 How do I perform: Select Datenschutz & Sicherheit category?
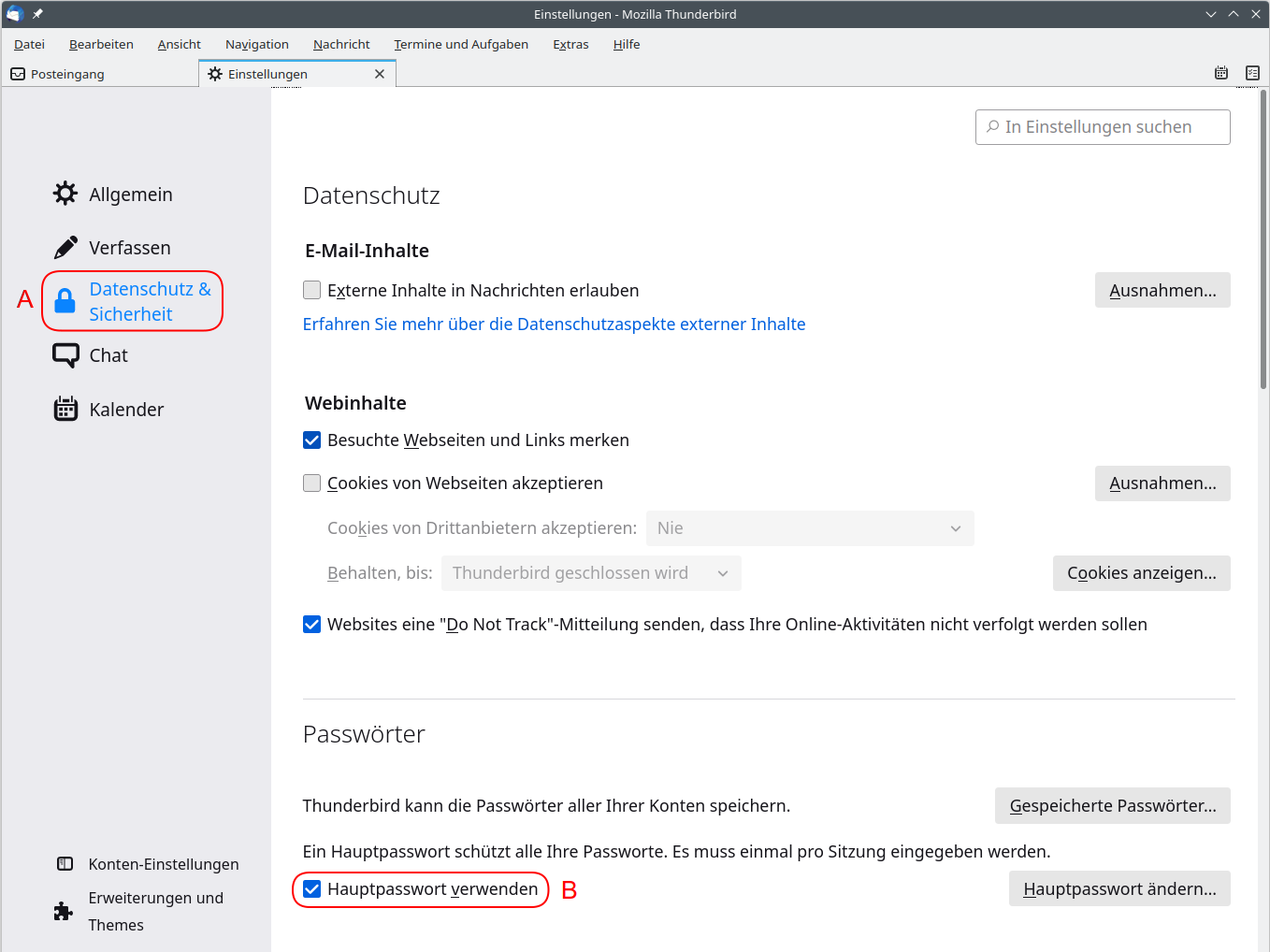(x=133, y=301)
